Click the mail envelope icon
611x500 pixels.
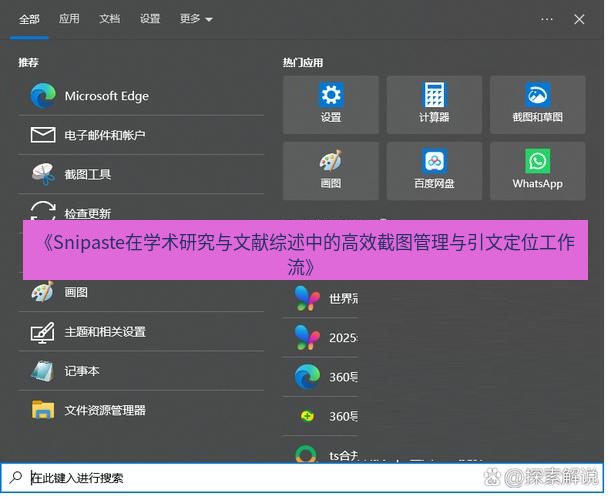pyautogui.click(x=43, y=135)
